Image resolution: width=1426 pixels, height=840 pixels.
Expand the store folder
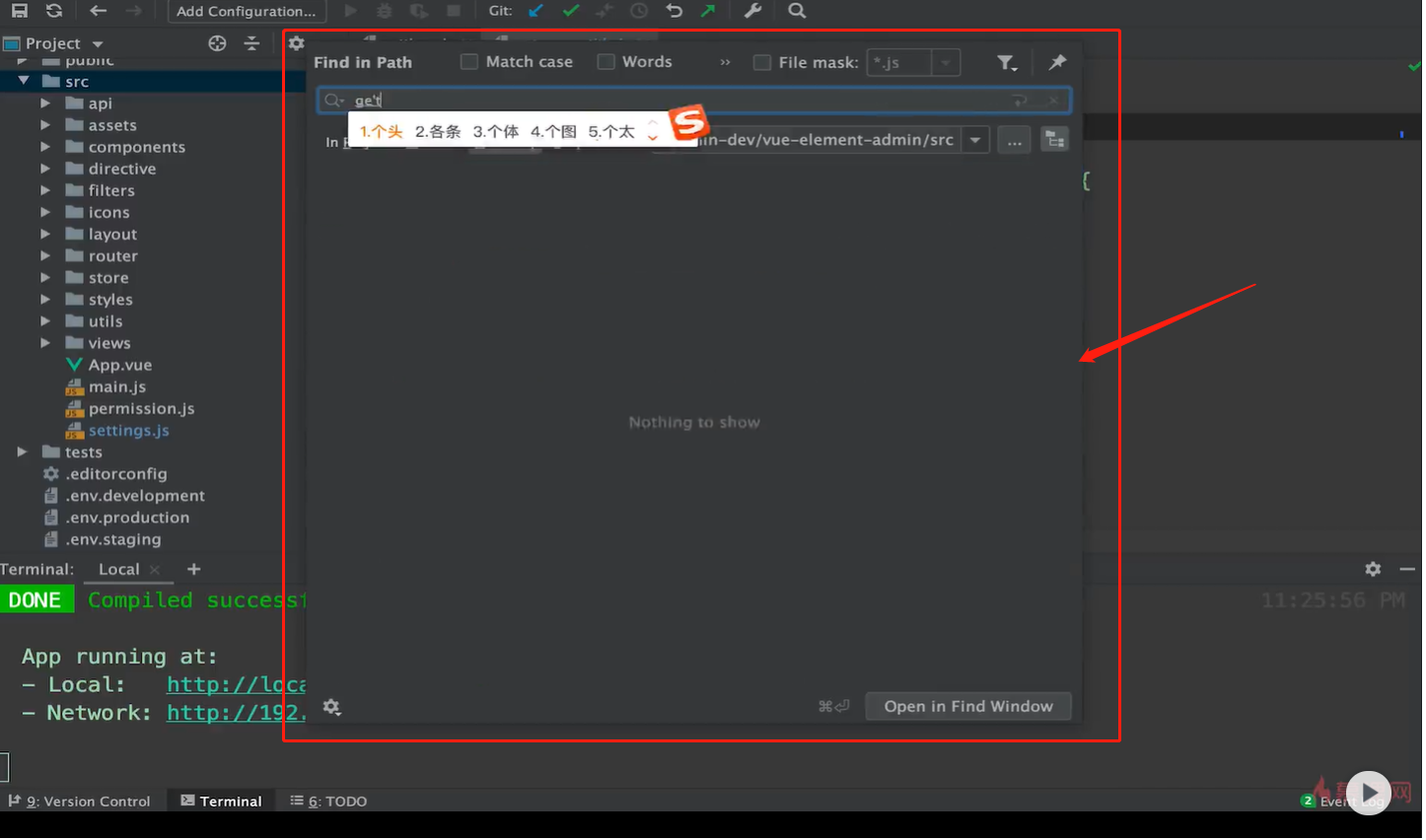(x=45, y=278)
